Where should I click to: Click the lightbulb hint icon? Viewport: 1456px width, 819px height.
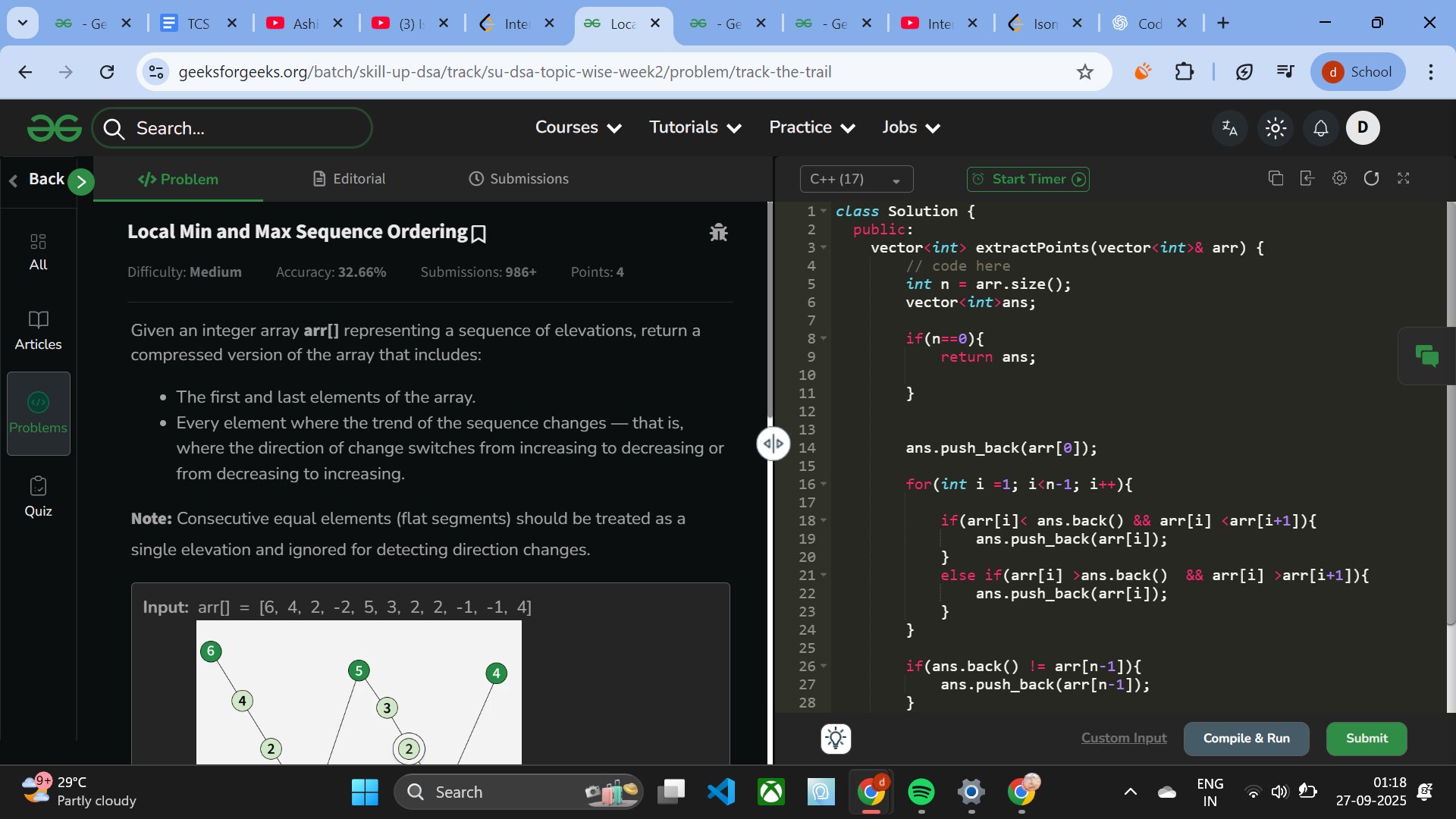click(x=836, y=739)
